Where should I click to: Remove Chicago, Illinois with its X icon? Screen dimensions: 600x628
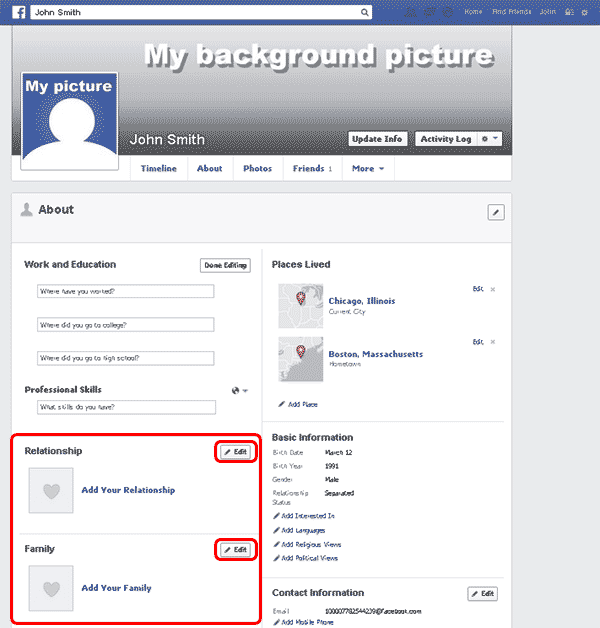[493, 289]
